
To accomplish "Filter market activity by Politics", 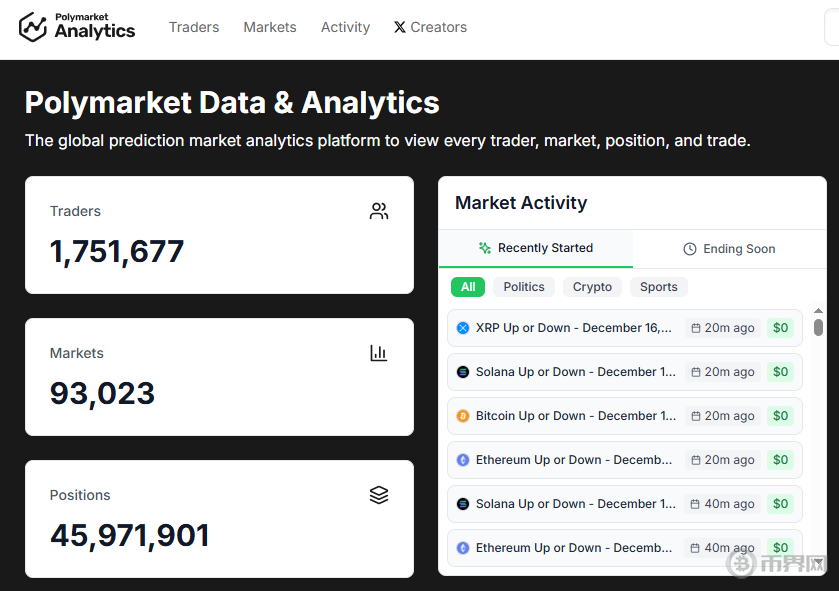I will (524, 287).
